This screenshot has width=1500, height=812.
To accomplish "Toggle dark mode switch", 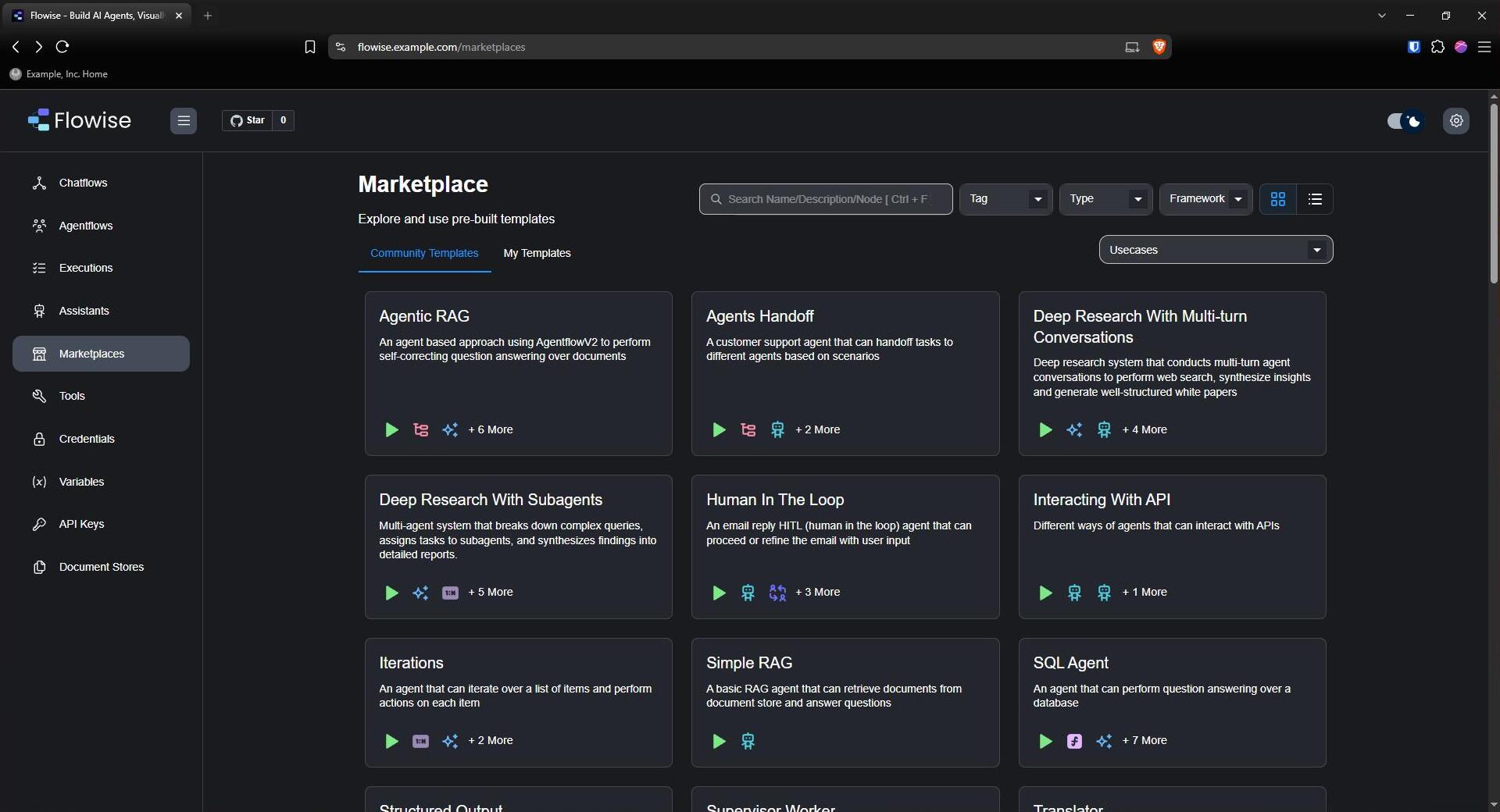I will pos(1404,121).
